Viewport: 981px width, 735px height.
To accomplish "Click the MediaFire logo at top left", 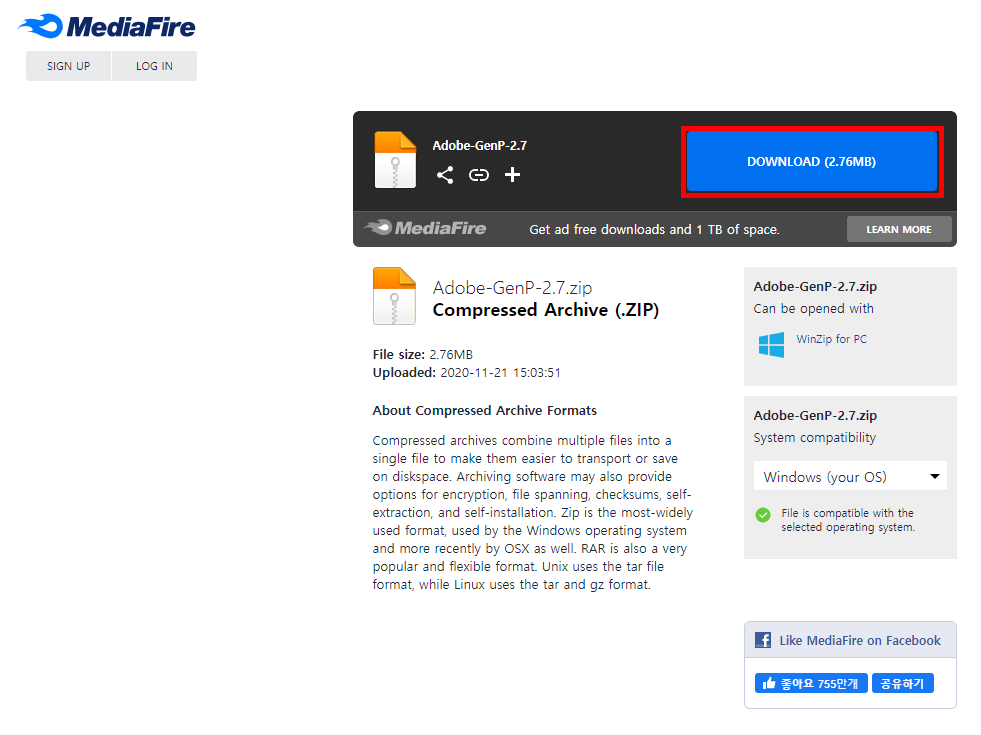I will [107, 27].
